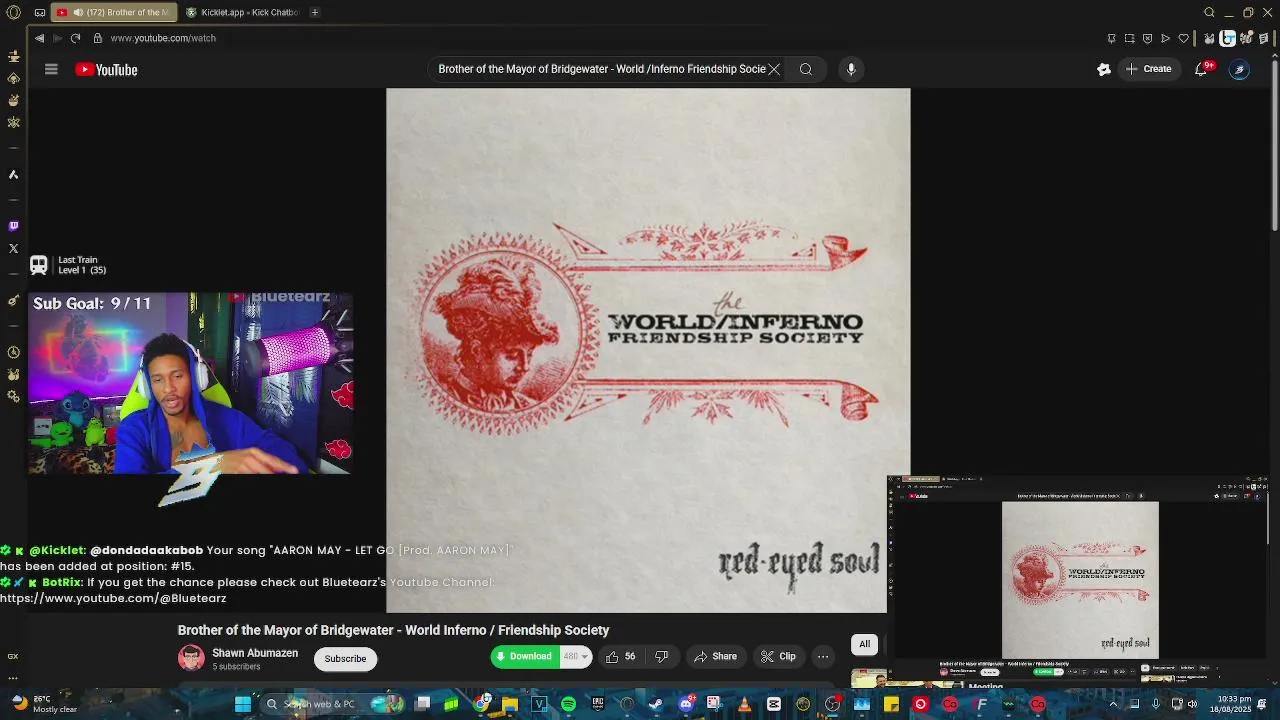Open browser tab search magnifier

tap(1209, 12)
